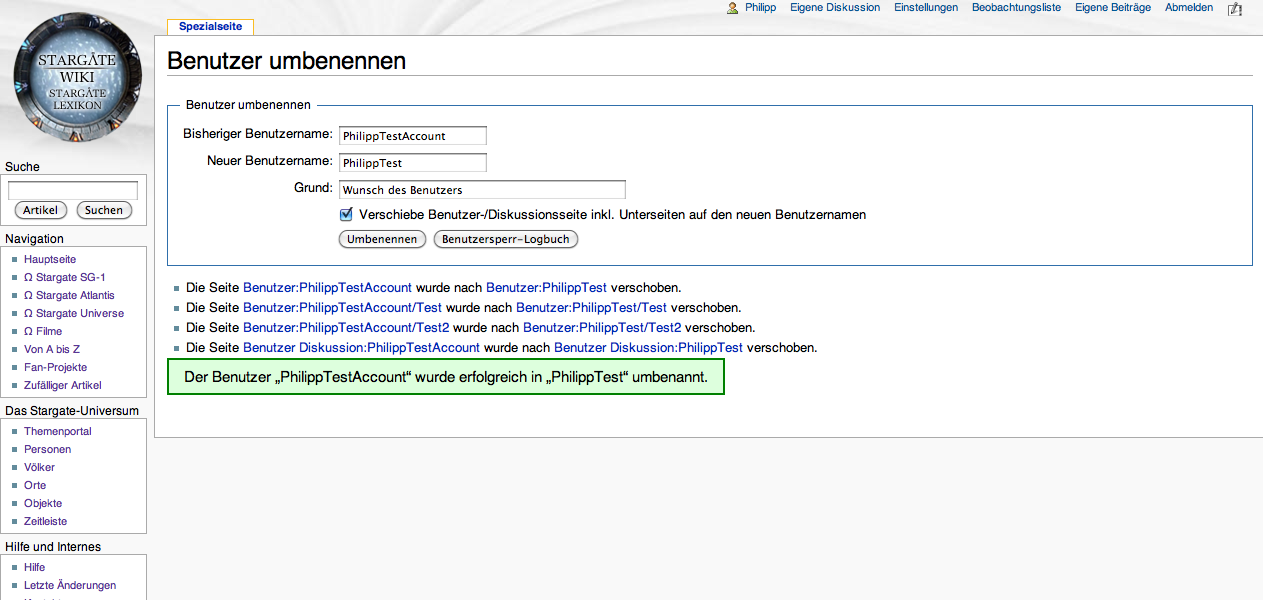The image size is (1263, 600).
Task: Select the Spezialseite tab
Action: [x=210, y=27]
